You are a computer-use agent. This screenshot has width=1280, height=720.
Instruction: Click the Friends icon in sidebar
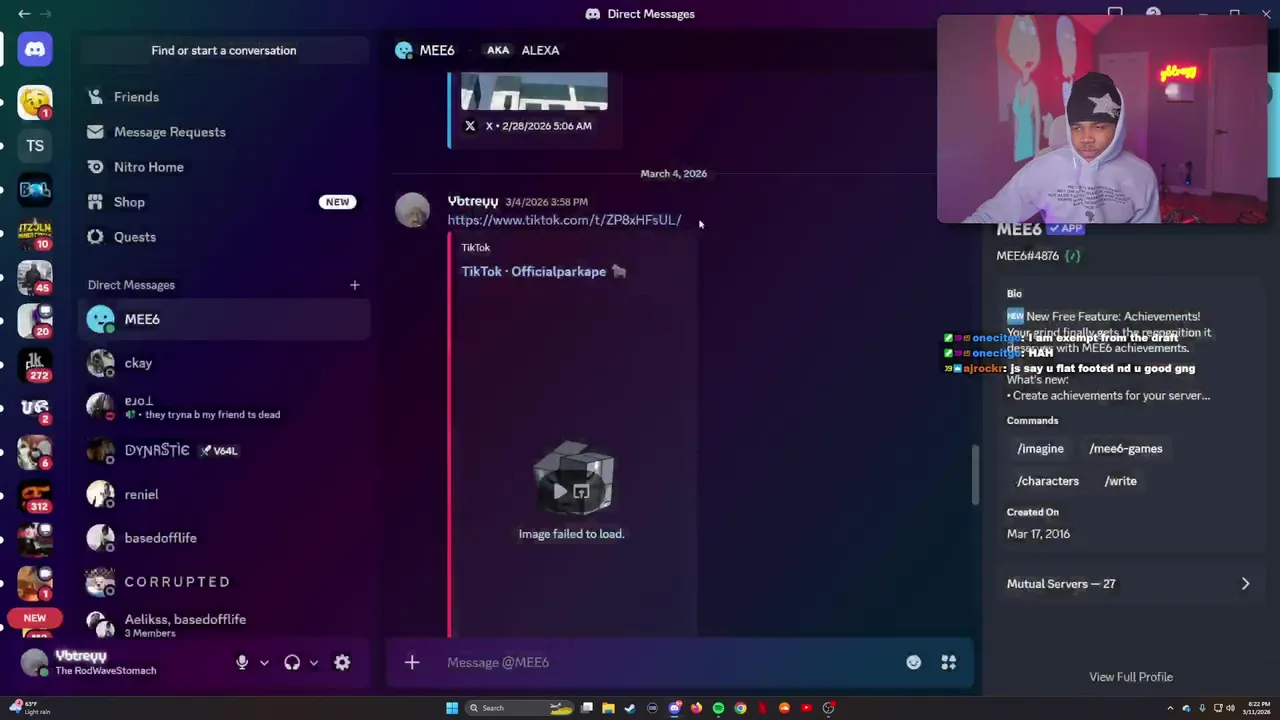[95, 97]
